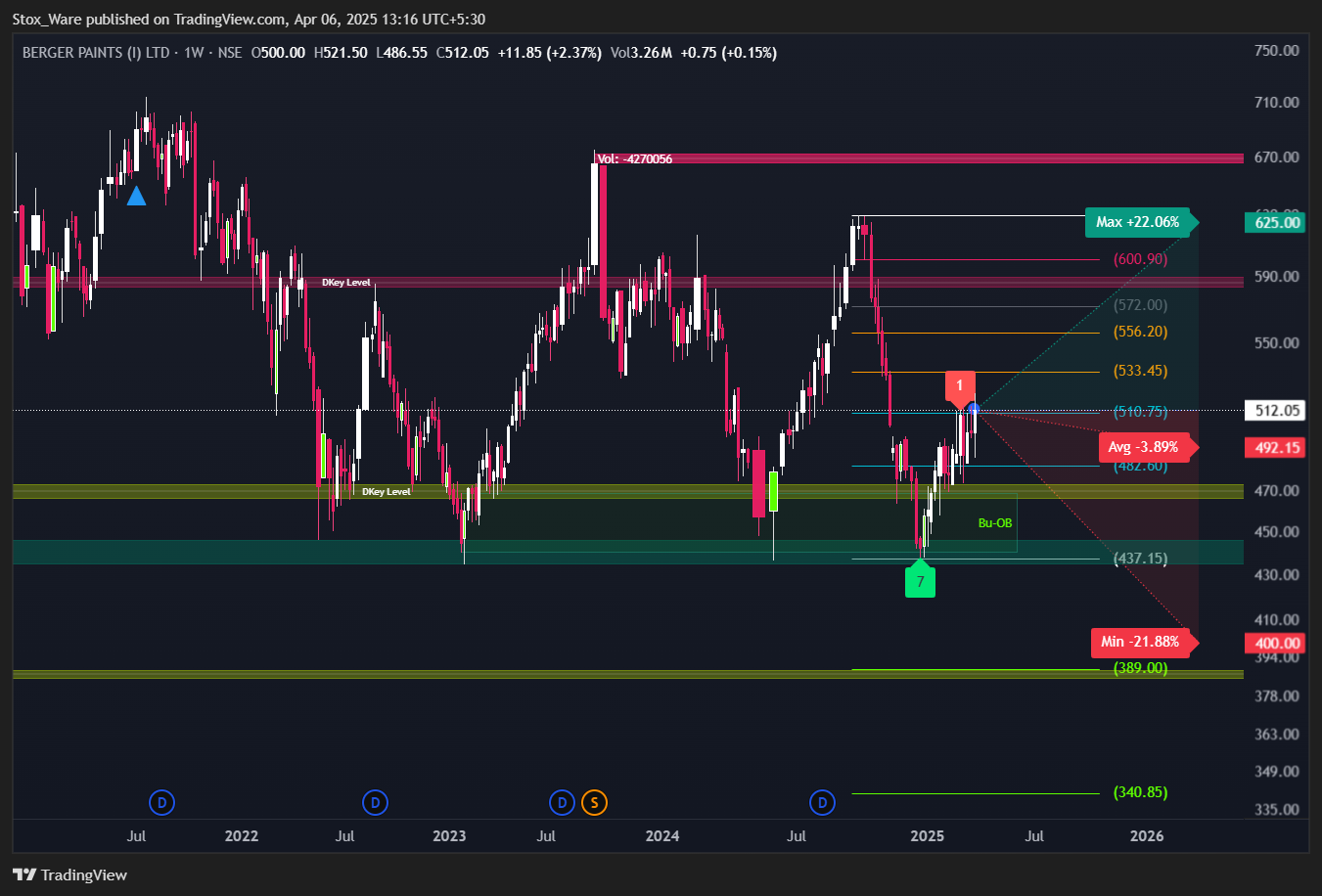Click the TradingView logo
This screenshot has width=1322, height=896.
(x=70, y=874)
